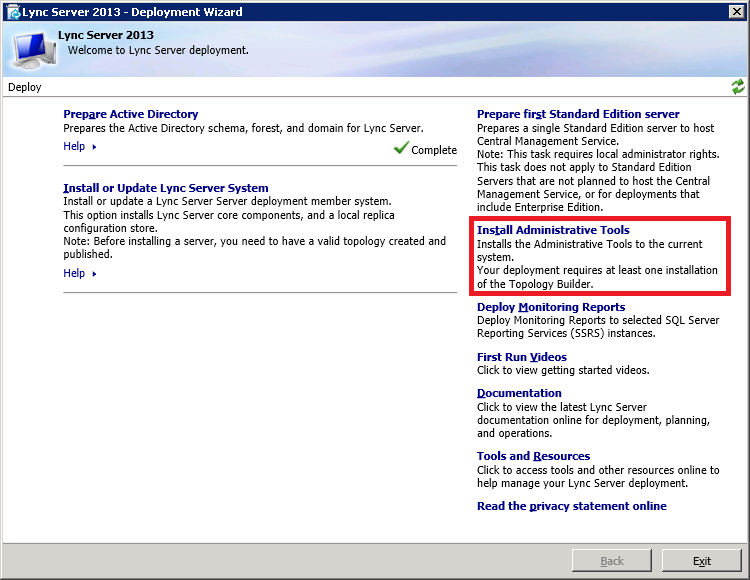The height and width of the screenshot is (580, 750).
Task: Open Tools and Resources link
Action: coord(533,456)
